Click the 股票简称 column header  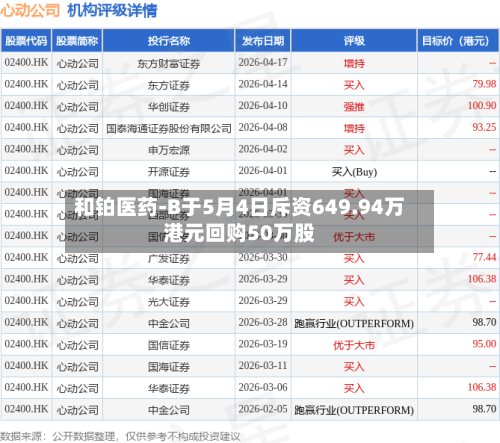pos(77,41)
